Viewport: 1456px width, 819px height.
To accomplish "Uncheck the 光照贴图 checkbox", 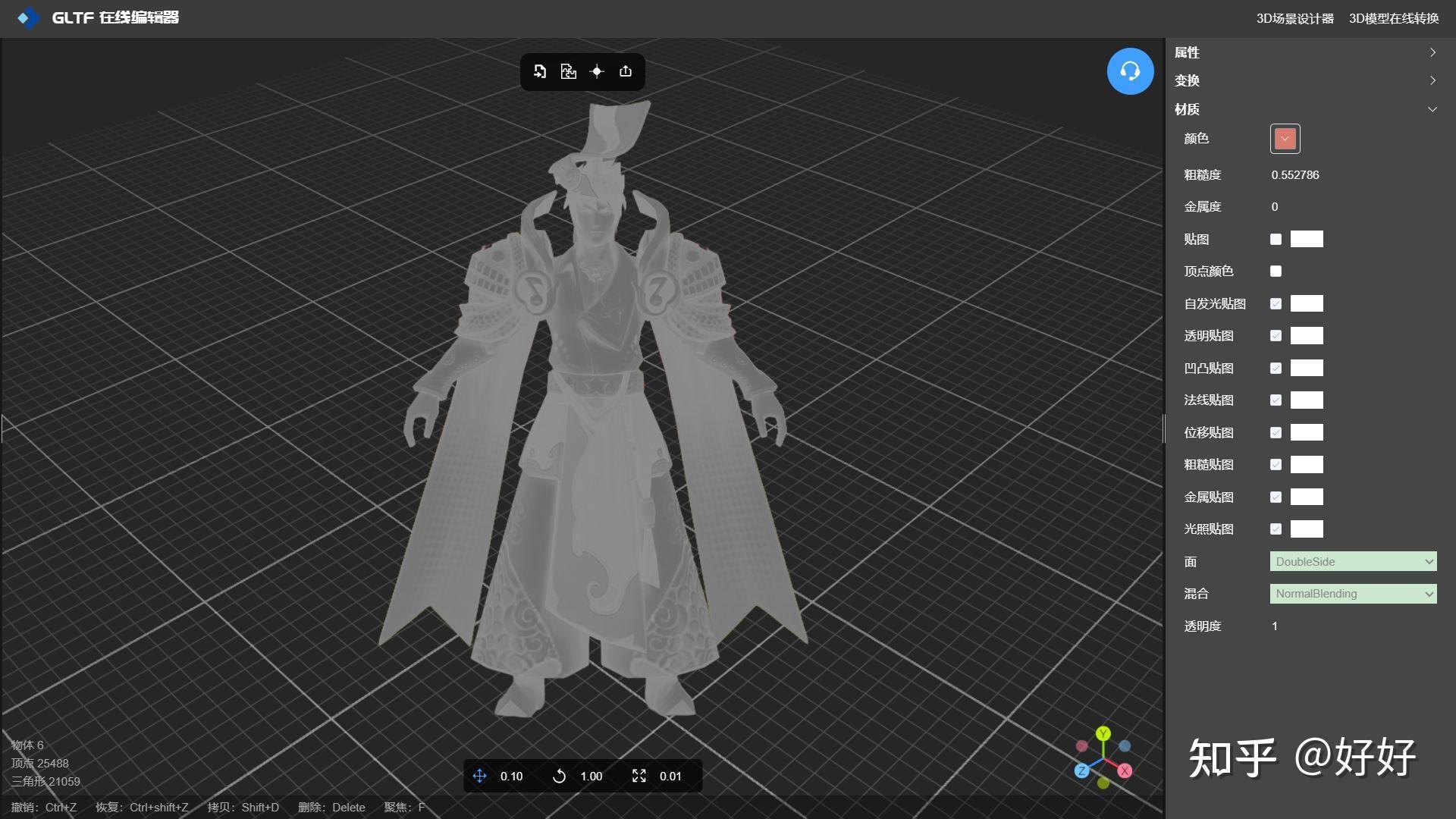I will 1276,529.
